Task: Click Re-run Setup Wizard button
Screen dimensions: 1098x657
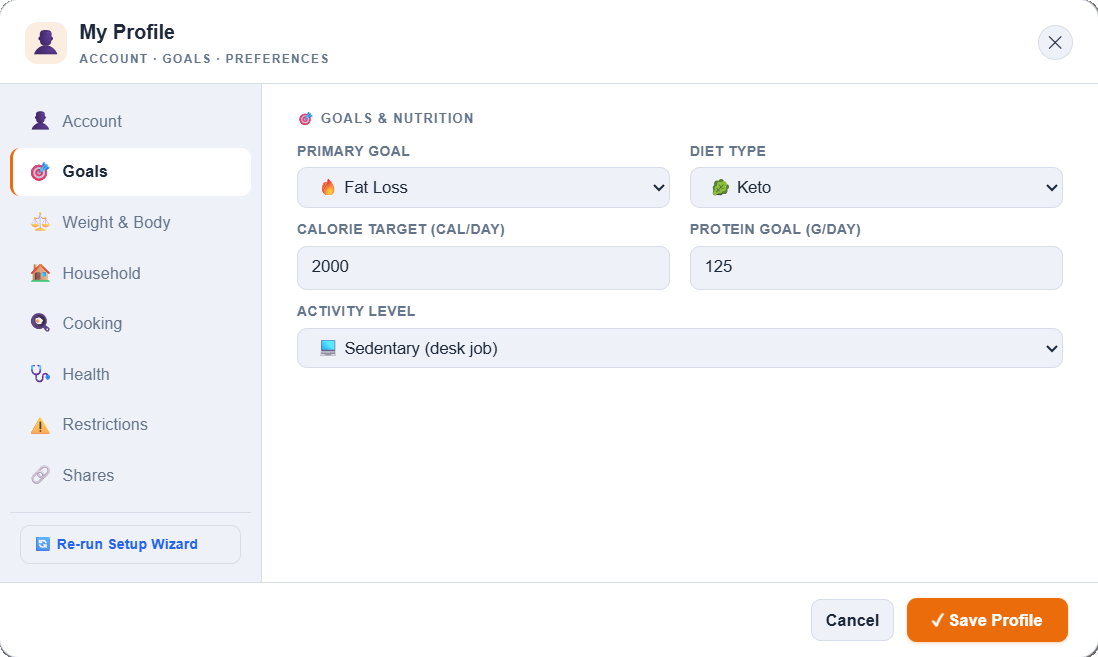Action: 130,544
